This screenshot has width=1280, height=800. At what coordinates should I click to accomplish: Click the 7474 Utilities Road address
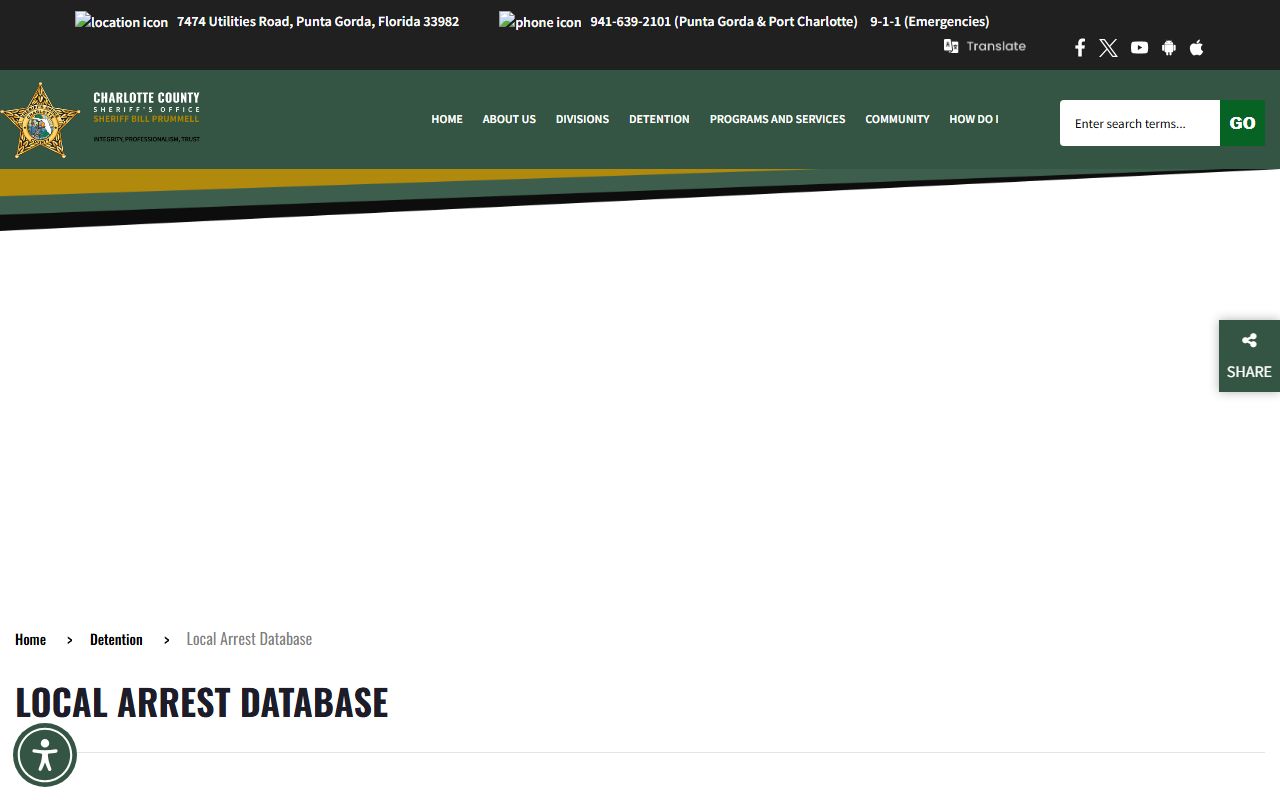(318, 21)
